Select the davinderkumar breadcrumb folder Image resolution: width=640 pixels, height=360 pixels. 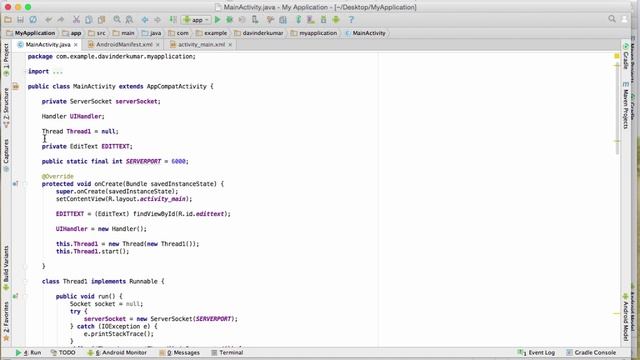click(x=259, y=33)
